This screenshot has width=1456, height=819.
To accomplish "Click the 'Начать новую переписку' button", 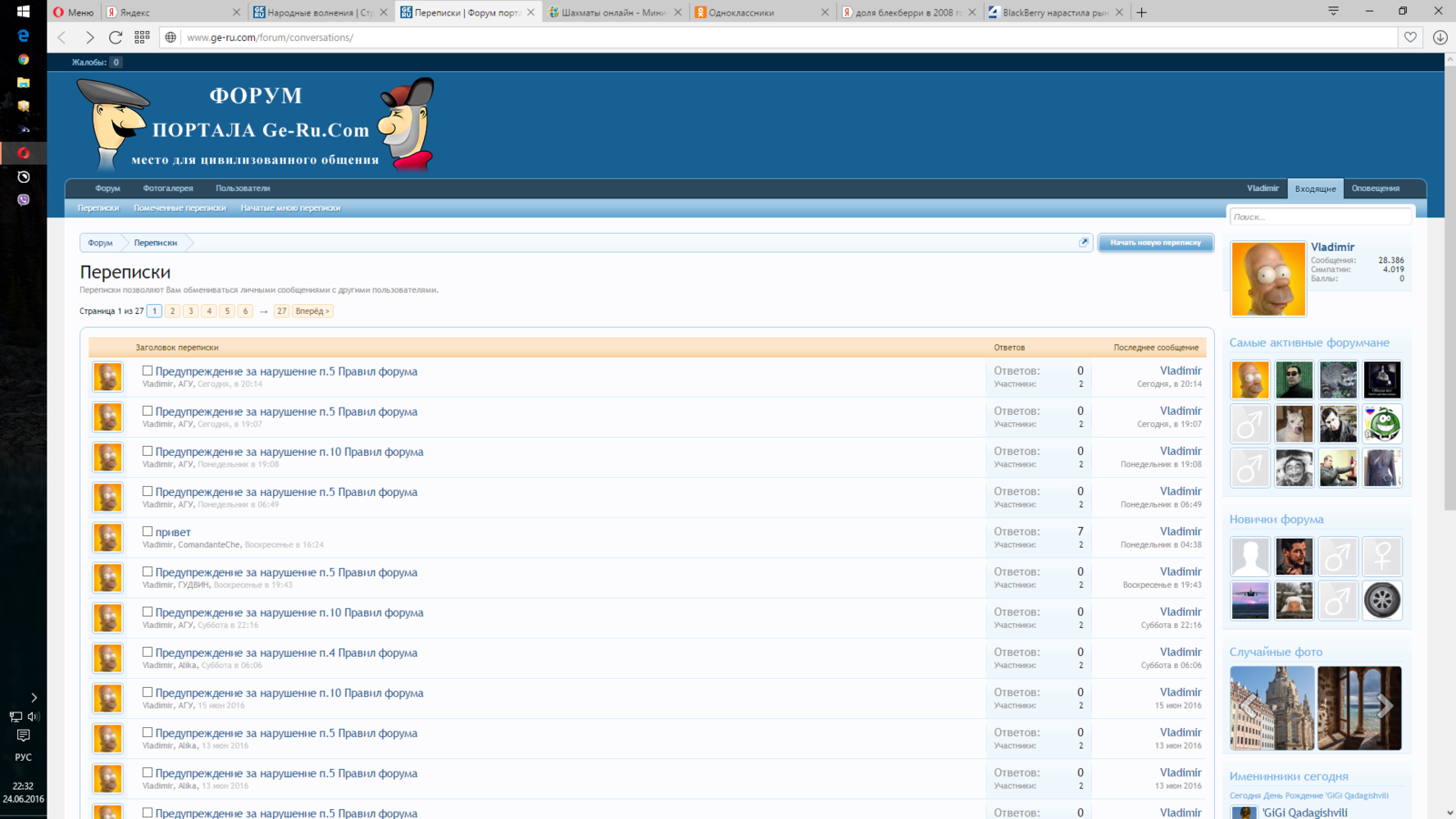I will click(x=1155, y=243).
